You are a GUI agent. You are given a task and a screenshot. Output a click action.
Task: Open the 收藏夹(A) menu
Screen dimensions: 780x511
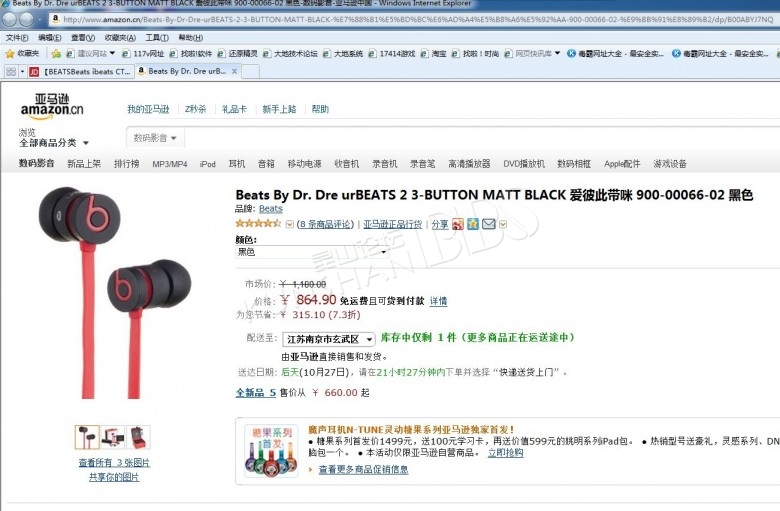(x=120, y=38)
